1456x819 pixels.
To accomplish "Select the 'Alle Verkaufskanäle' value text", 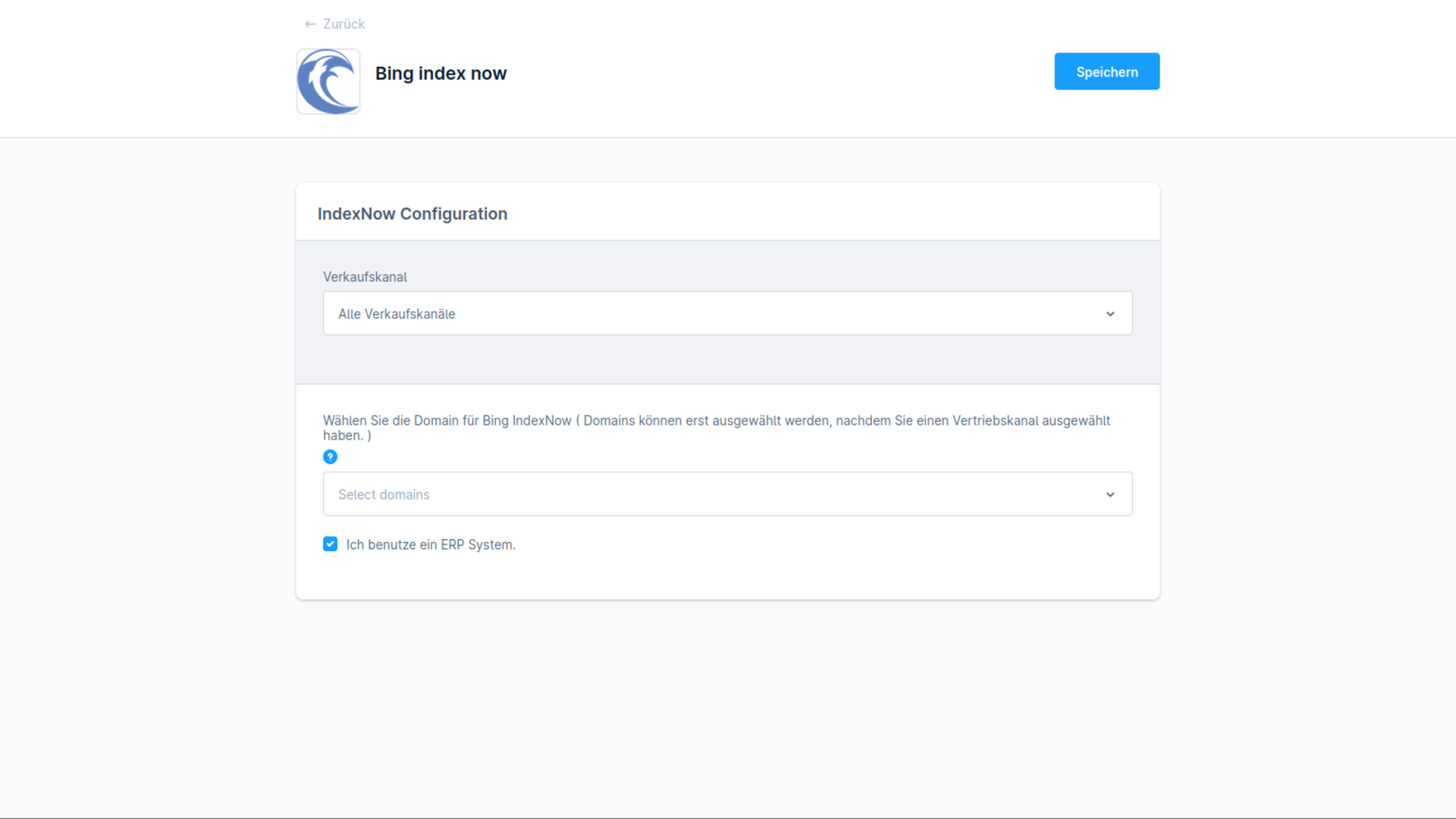I will [397, 314].
